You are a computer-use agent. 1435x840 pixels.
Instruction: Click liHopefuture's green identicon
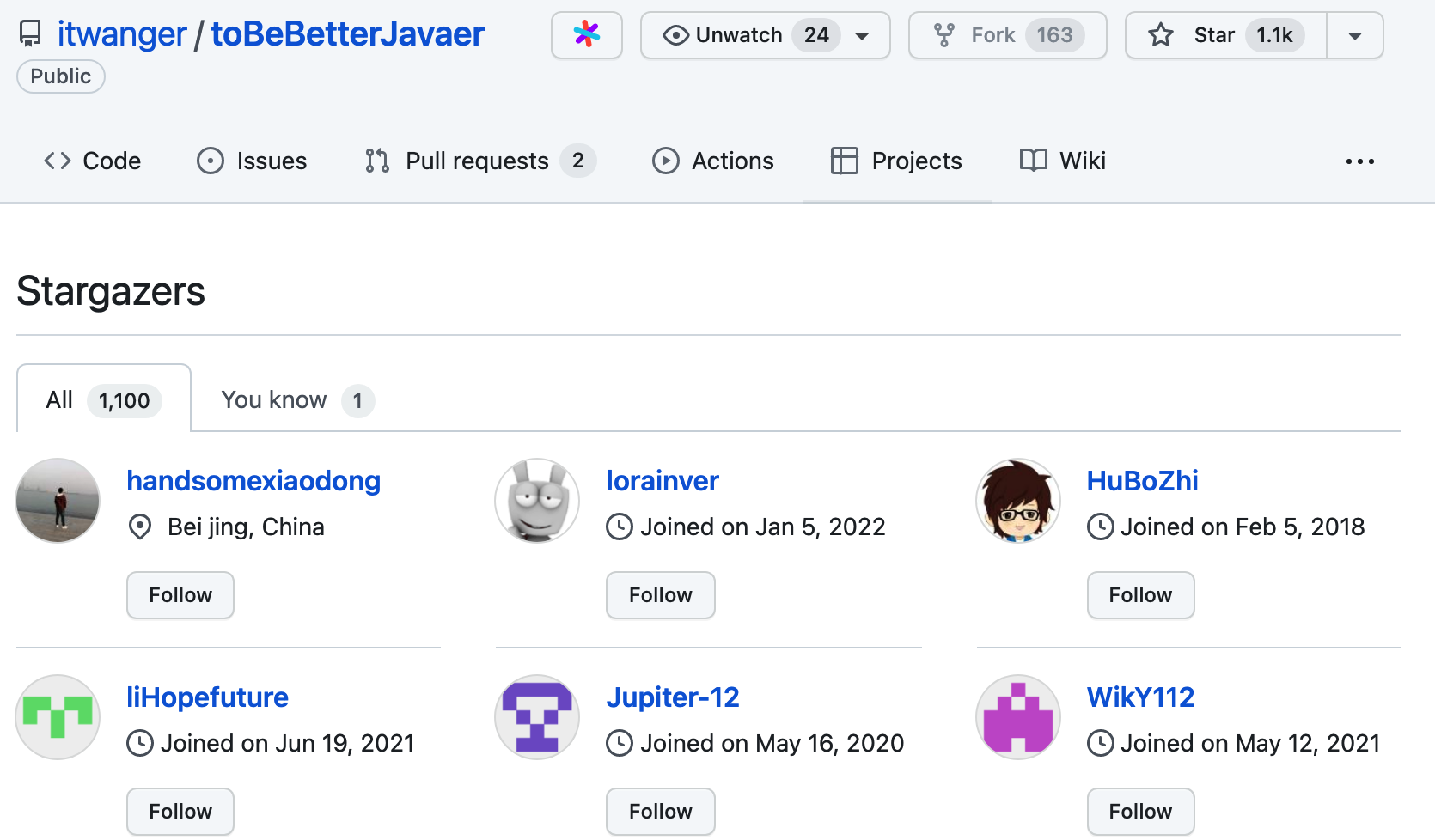click(58, 717)
